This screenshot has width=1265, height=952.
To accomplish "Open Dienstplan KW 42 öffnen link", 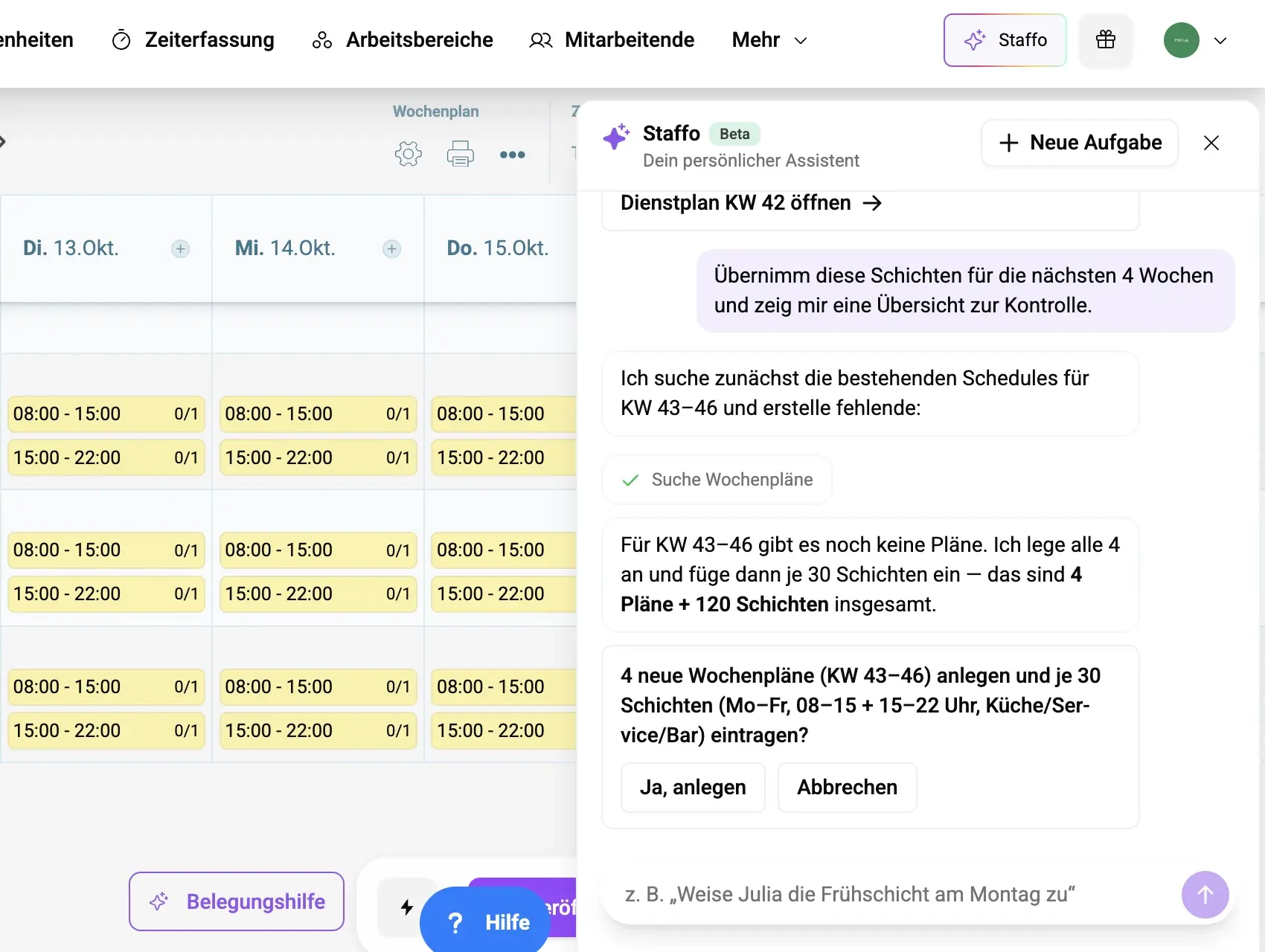I will point(752,203).
